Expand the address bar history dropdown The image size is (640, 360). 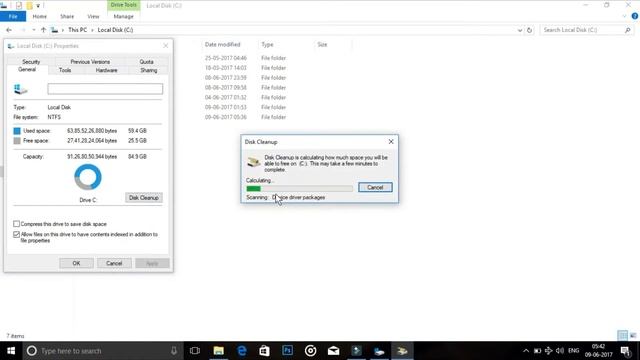[520, 30]
